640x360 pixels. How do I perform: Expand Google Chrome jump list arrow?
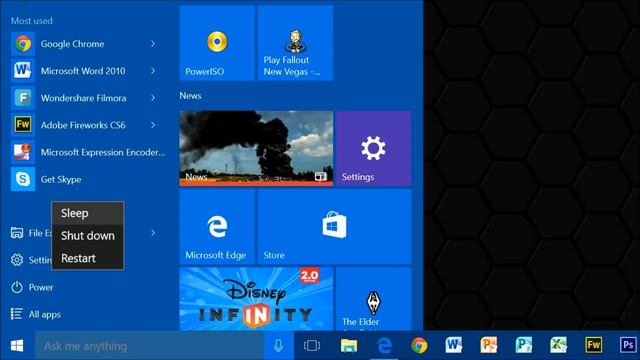153,44
